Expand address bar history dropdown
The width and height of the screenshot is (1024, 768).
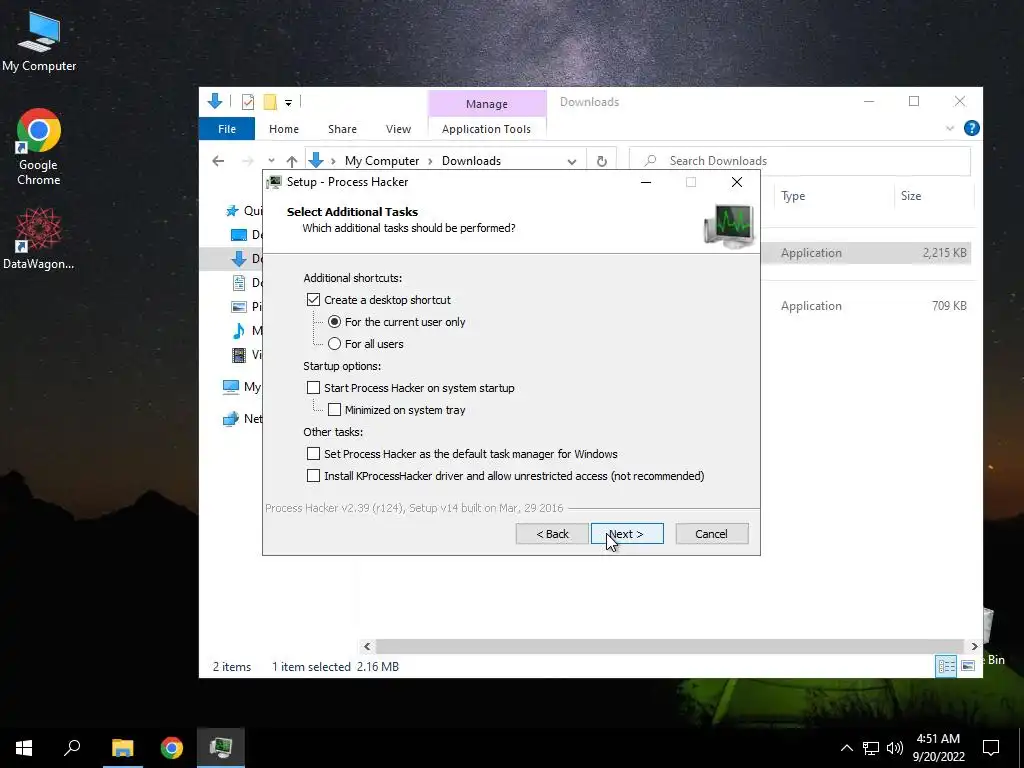572,161
